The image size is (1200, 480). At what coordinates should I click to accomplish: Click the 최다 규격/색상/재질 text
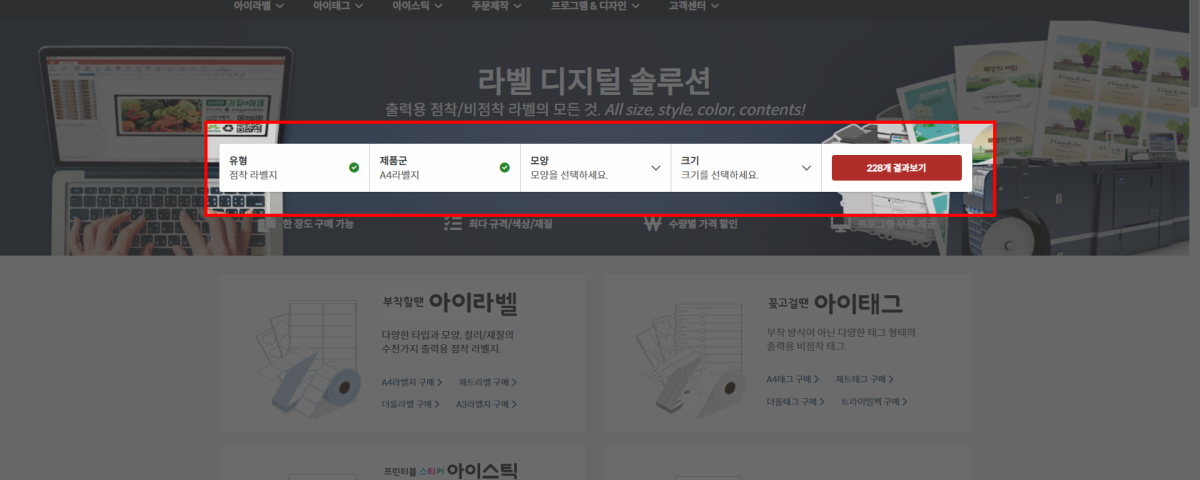click(x=510, y=224)
